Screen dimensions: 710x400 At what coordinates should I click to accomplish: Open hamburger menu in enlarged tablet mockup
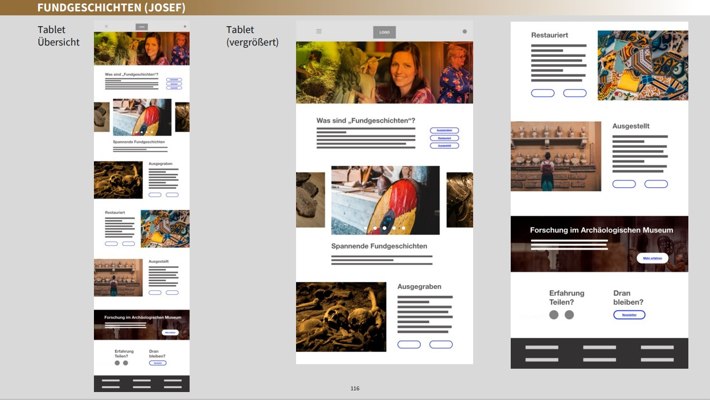click(x=319, y=32)
